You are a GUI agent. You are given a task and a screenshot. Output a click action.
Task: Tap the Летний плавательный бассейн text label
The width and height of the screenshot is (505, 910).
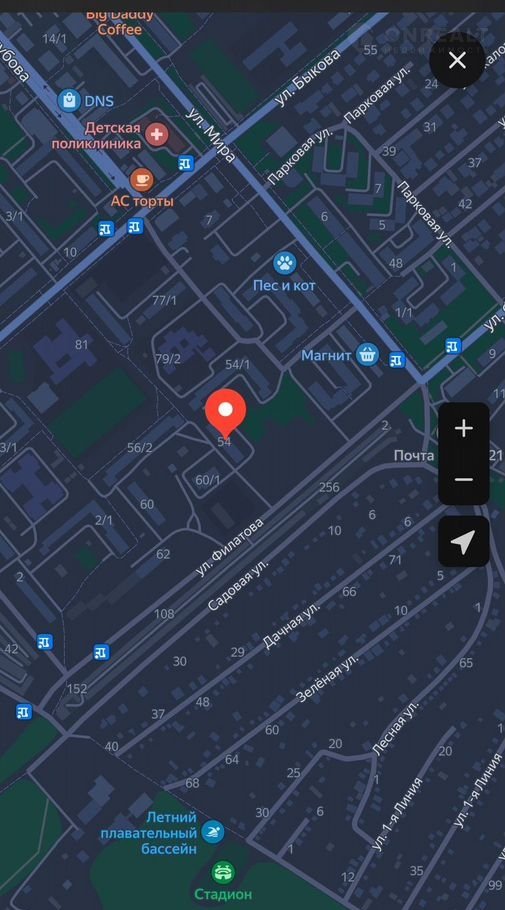(x=149, y=833)
